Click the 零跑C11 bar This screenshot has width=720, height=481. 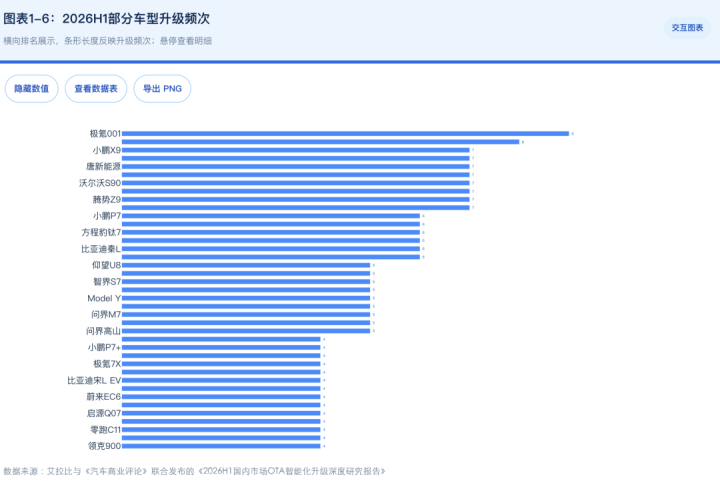tap(221, 430)
